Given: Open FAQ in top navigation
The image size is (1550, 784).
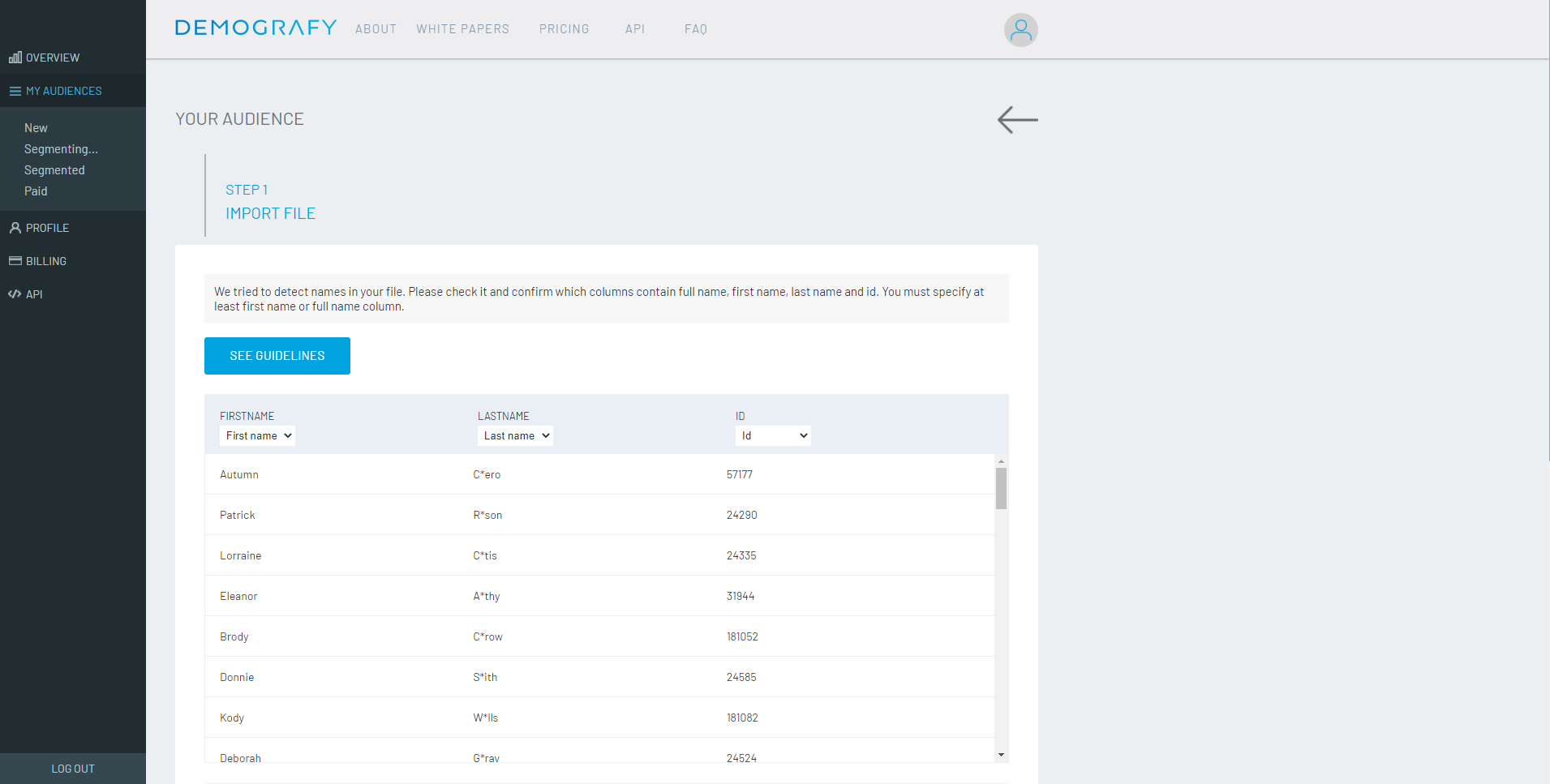Looking at the screenshot, I should click(696, 29).
